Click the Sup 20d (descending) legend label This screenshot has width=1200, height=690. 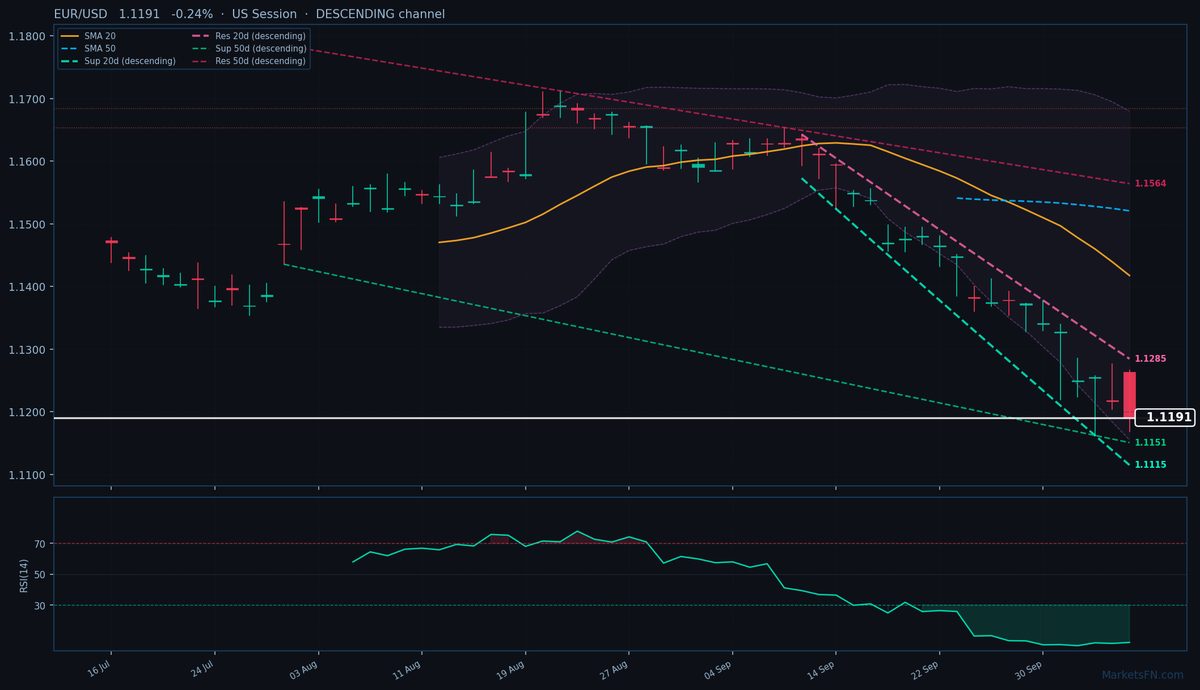click(130, 61)
